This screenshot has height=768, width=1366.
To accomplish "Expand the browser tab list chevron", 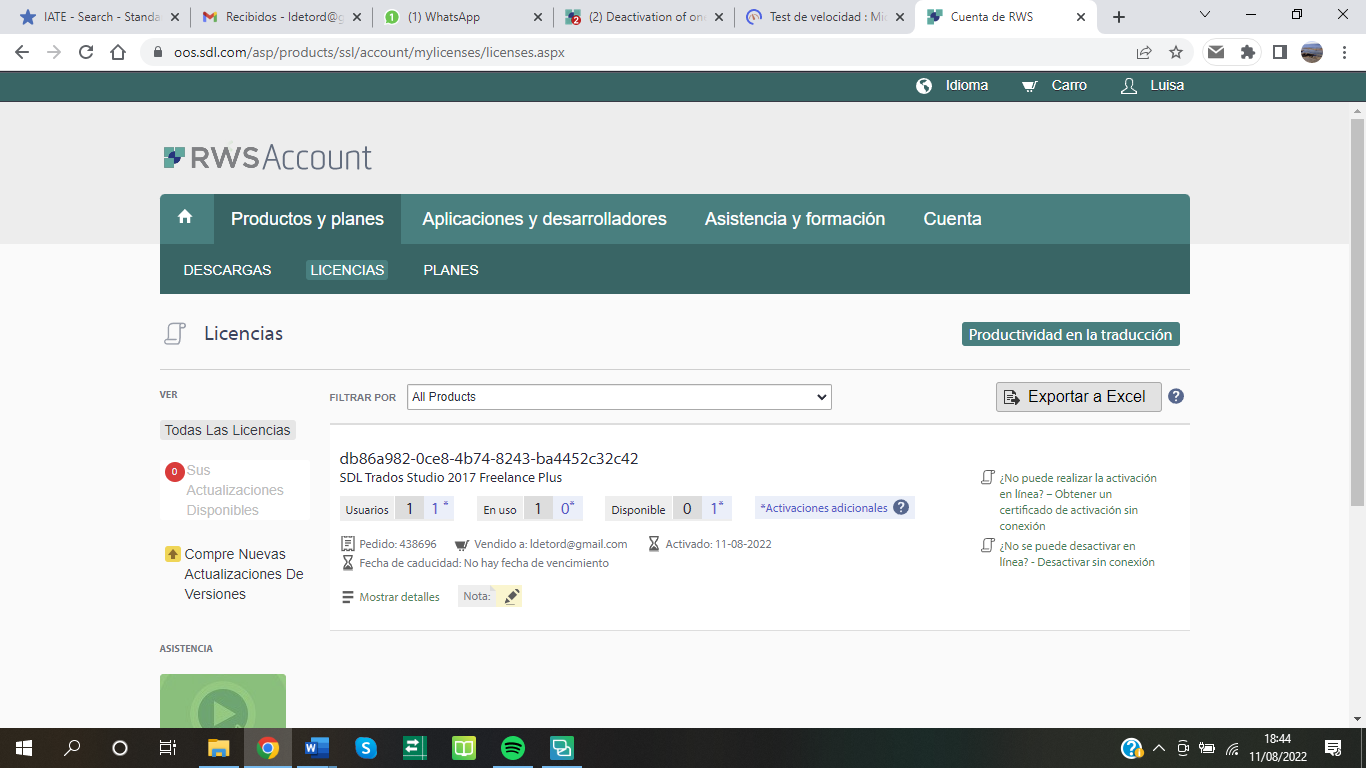I will pyautogui.click(x=1204, y=16).
